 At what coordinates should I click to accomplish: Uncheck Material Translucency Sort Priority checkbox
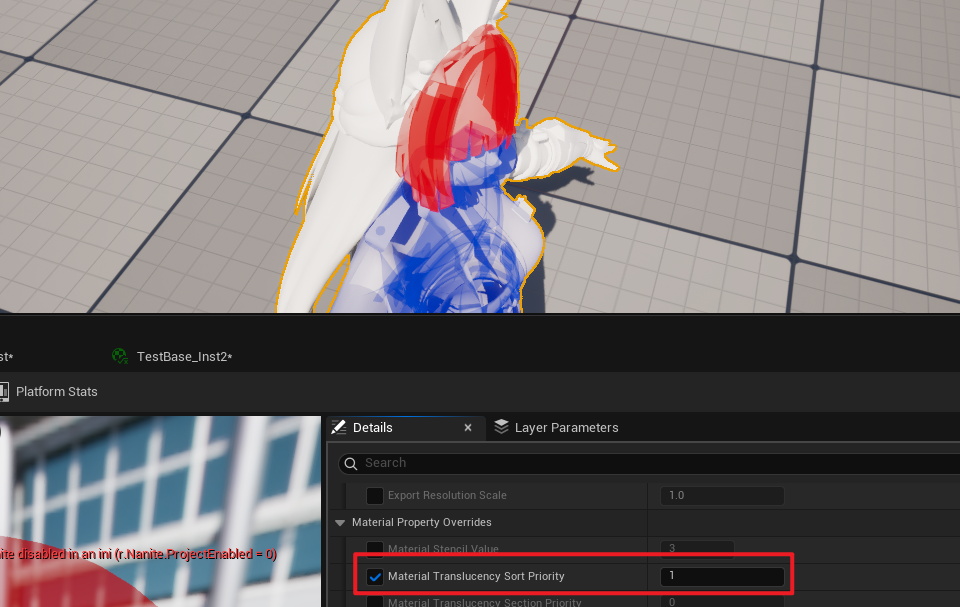click(375, 577)
